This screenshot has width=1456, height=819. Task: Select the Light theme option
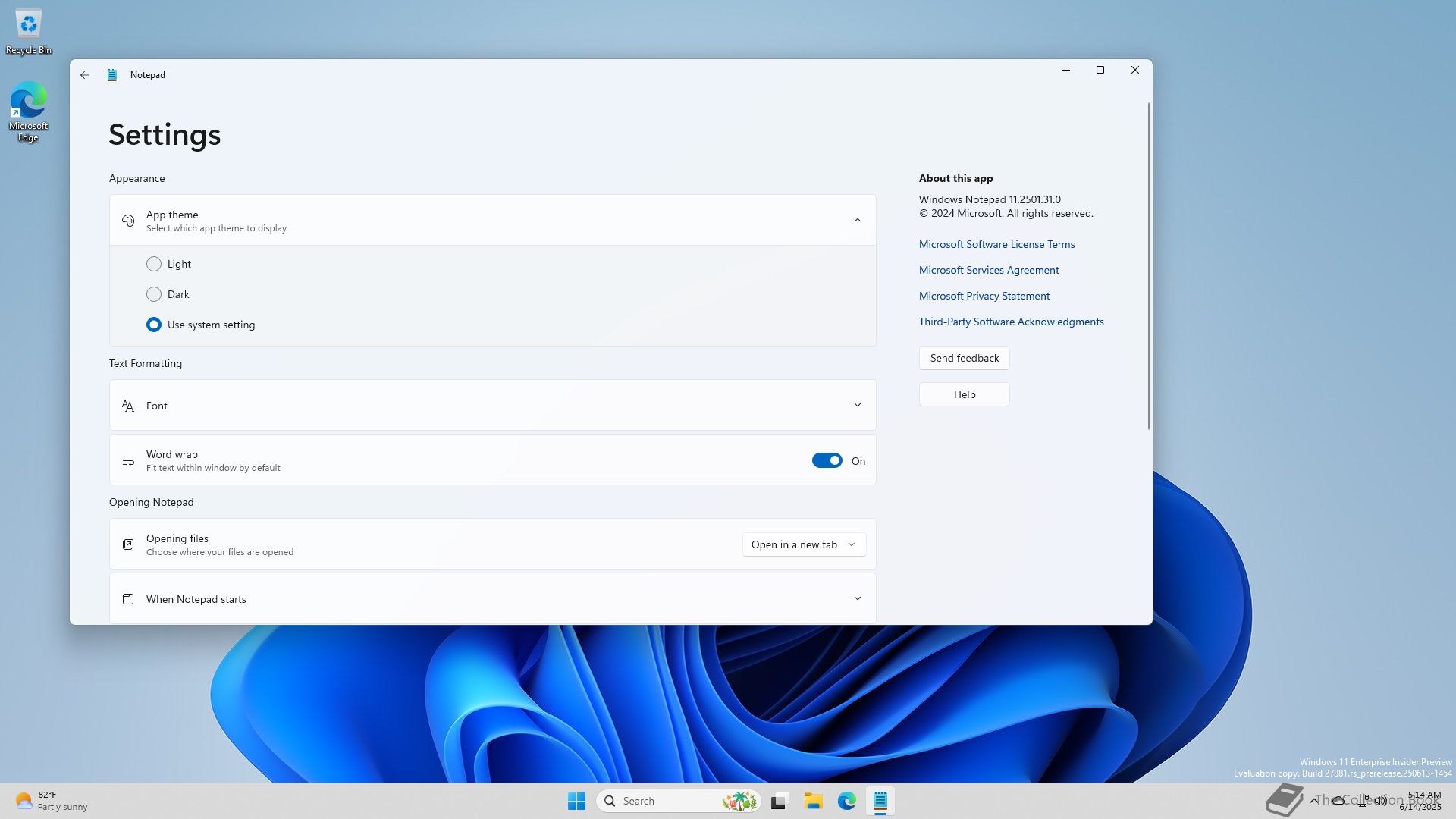(154, 264)
